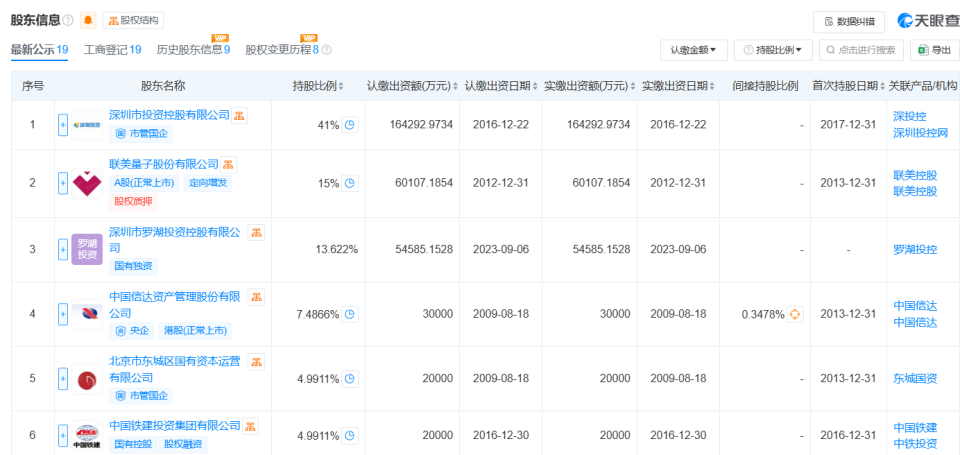Click the 数据纠错 button

pyautogui.click(x=849, y=21)
